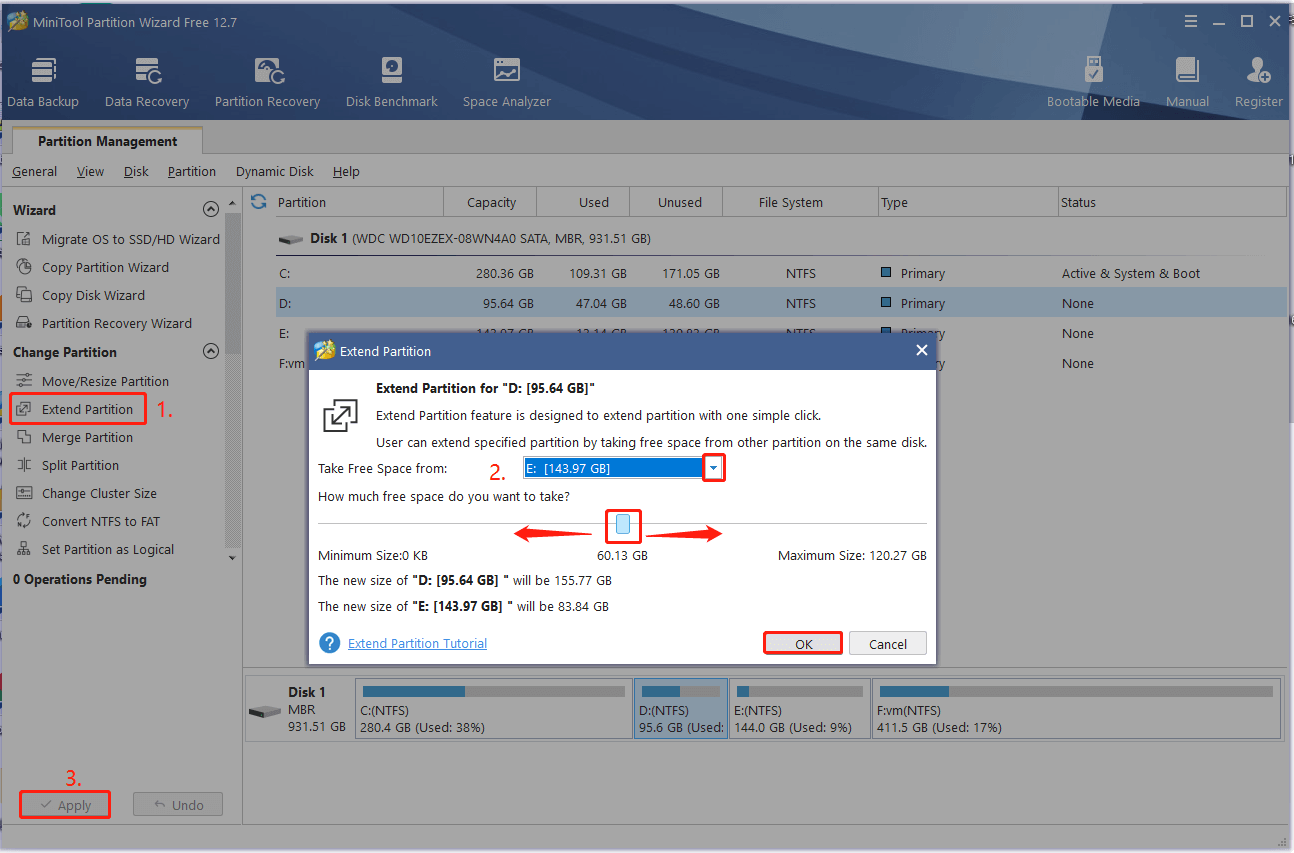
Task: Select the C: partition row
Action: pos(781,273)
